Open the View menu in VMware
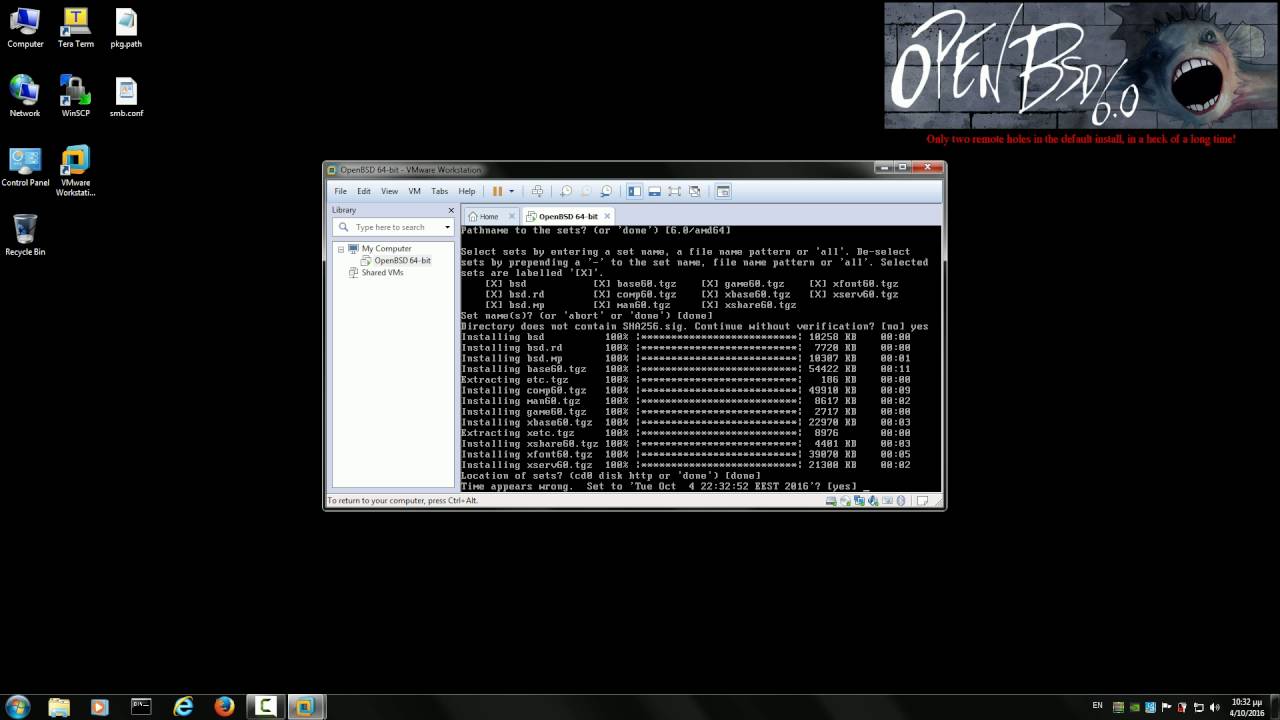This screenshot has width=1280, height=720. [x=389, y=191]
